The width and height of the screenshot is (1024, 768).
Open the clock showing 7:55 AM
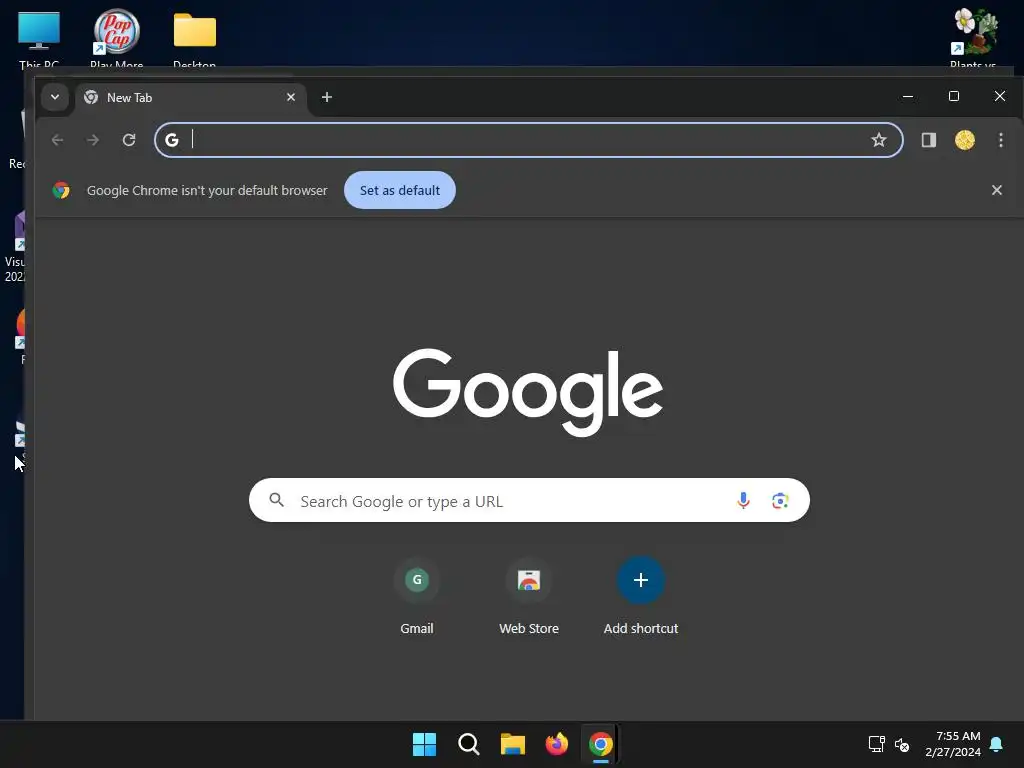tap(953, 744)
